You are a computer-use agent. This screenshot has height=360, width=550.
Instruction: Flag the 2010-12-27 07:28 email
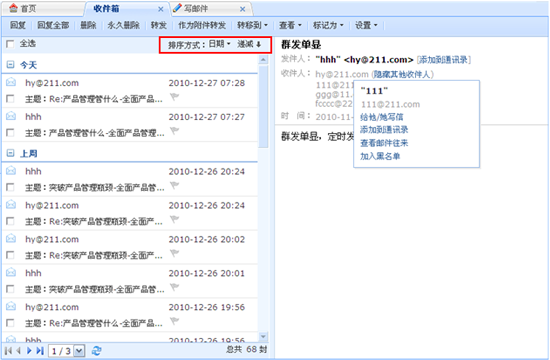pos(174,96)
